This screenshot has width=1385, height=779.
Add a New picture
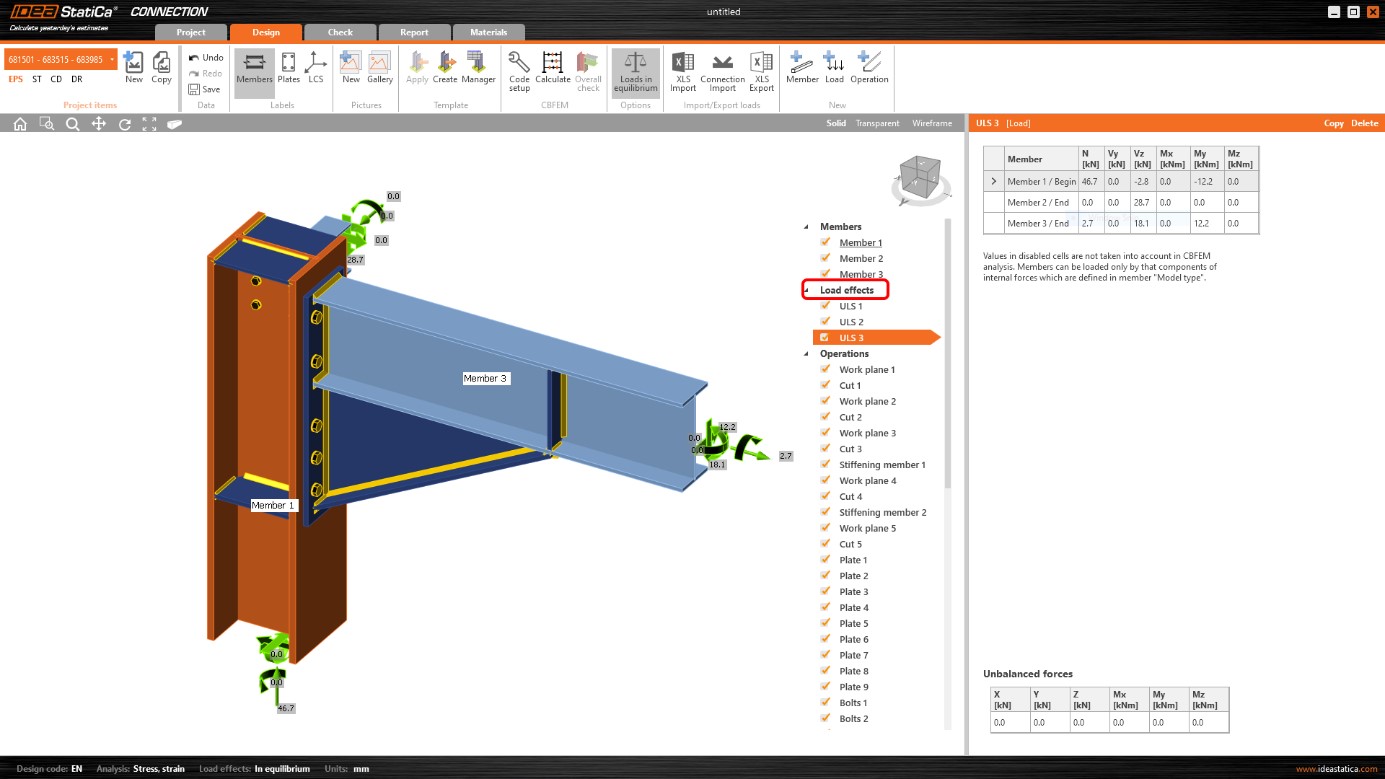pyautogui.click(x=351, y=67)
